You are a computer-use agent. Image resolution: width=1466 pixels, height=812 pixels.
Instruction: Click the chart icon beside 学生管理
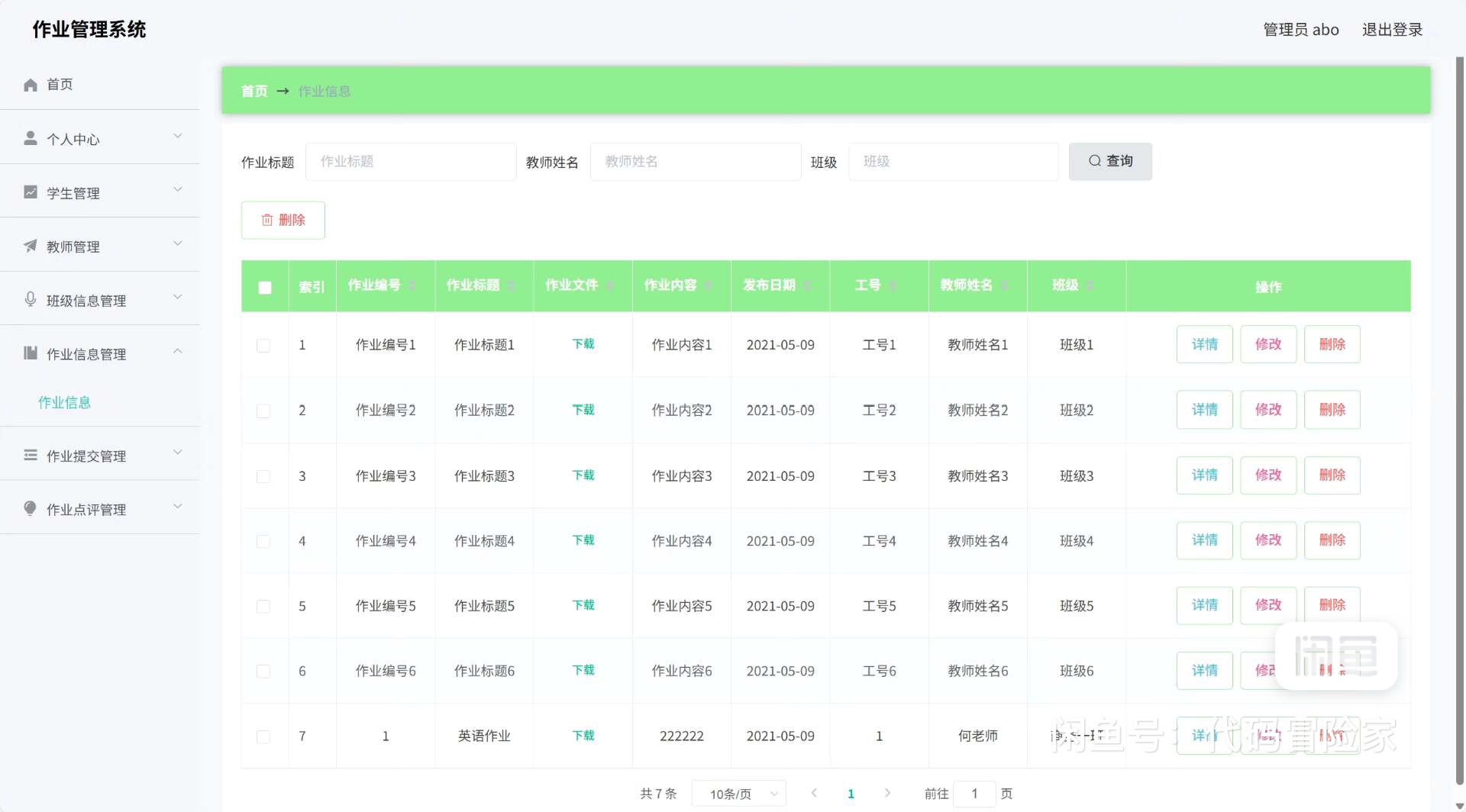point(31,192)
